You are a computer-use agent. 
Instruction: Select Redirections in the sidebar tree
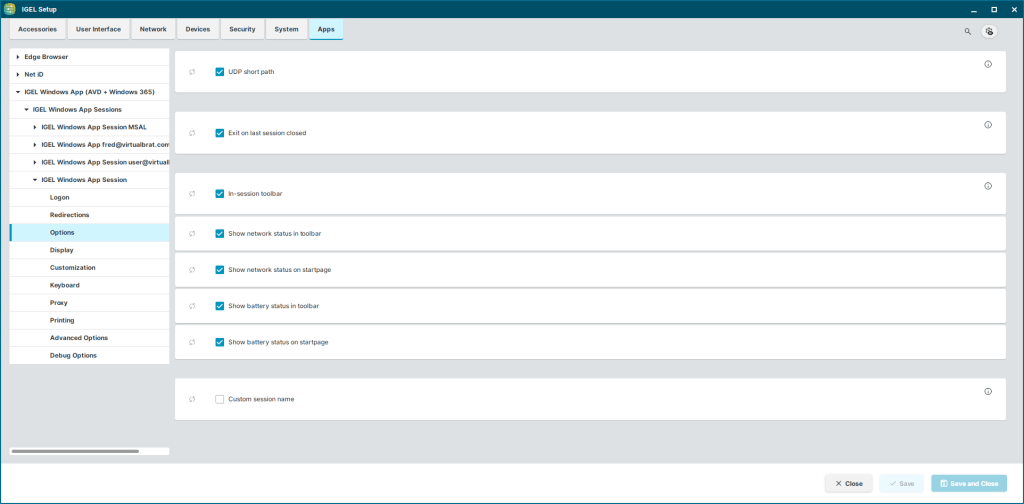pos(69,215)
